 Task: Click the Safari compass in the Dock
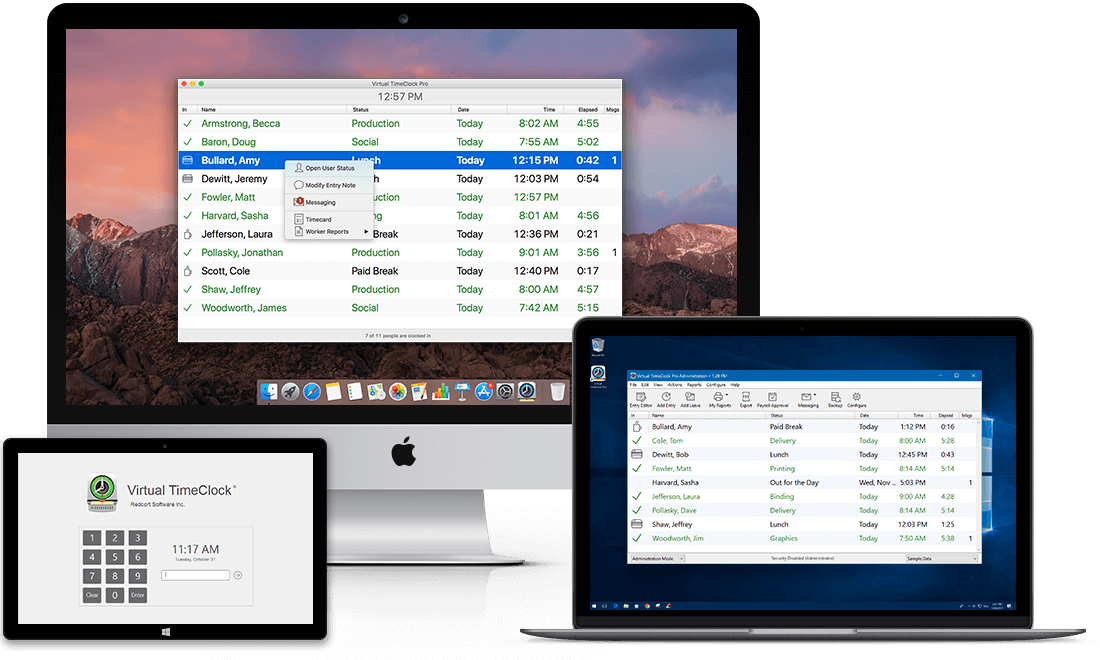coord(311,391)
